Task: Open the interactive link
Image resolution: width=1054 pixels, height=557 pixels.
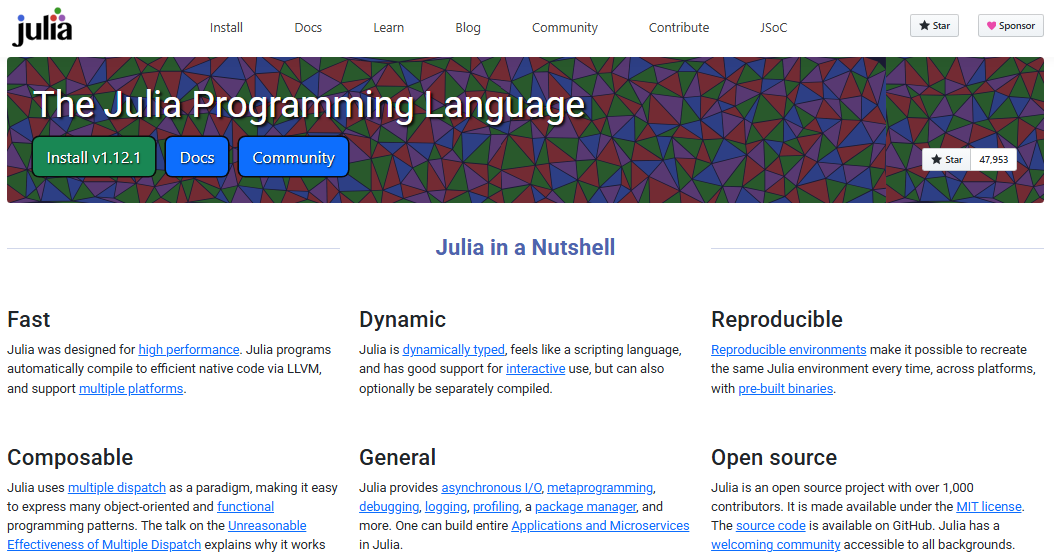Action: point(536,369)
